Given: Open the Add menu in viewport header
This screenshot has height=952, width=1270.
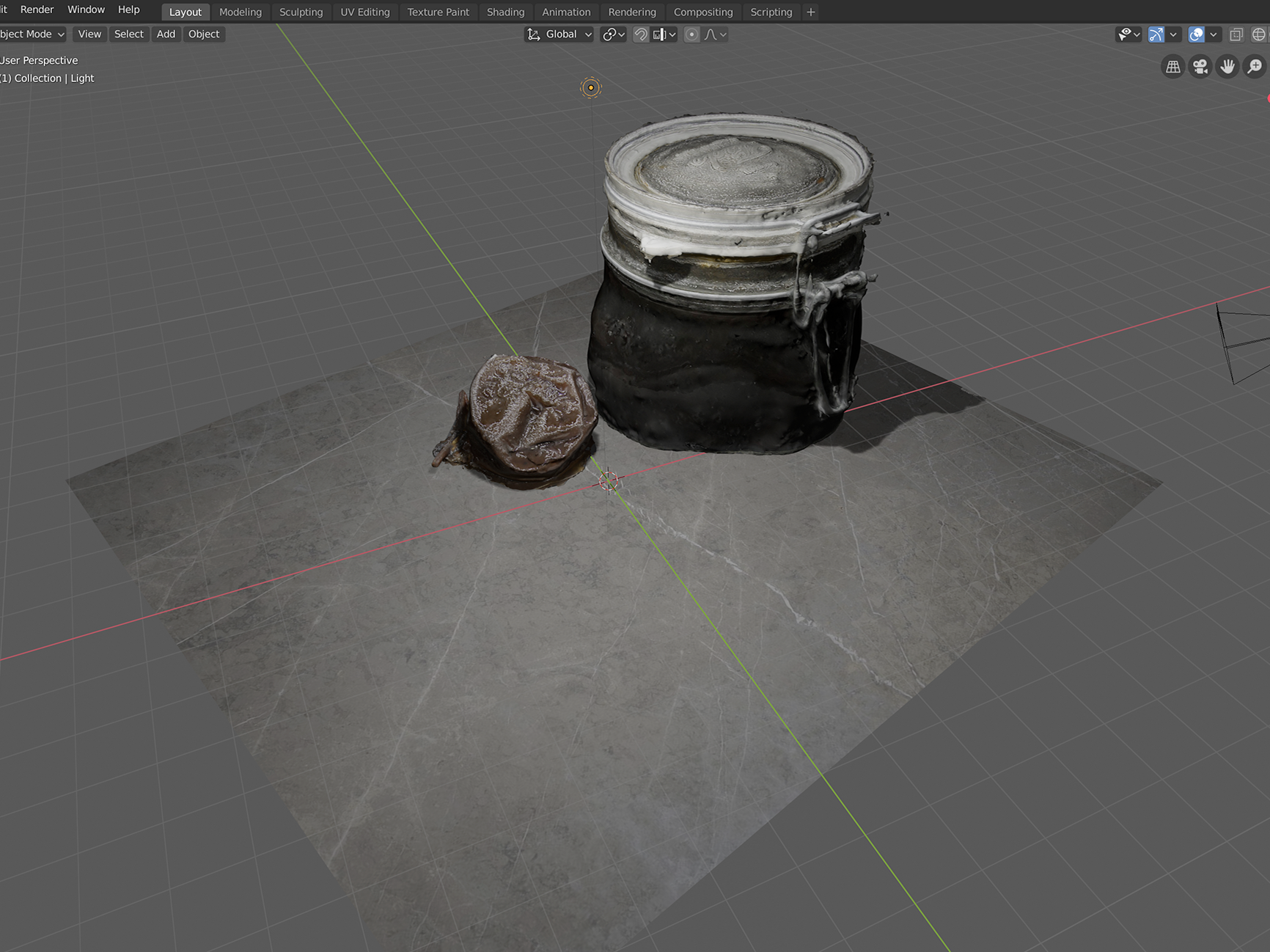Looking at the screenshot, I should click(166, 34).
